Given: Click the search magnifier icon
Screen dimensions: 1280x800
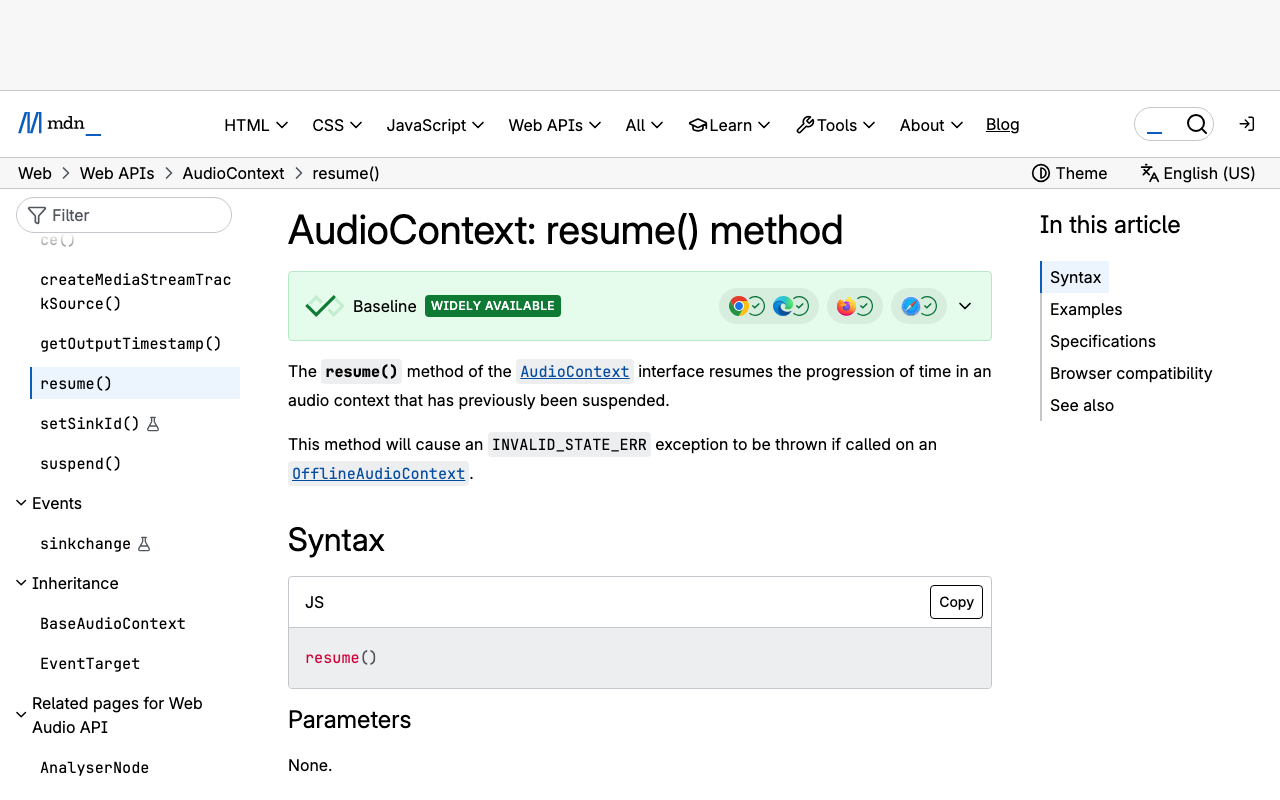Looking at the screenshot, I should tap(1196, 124).
